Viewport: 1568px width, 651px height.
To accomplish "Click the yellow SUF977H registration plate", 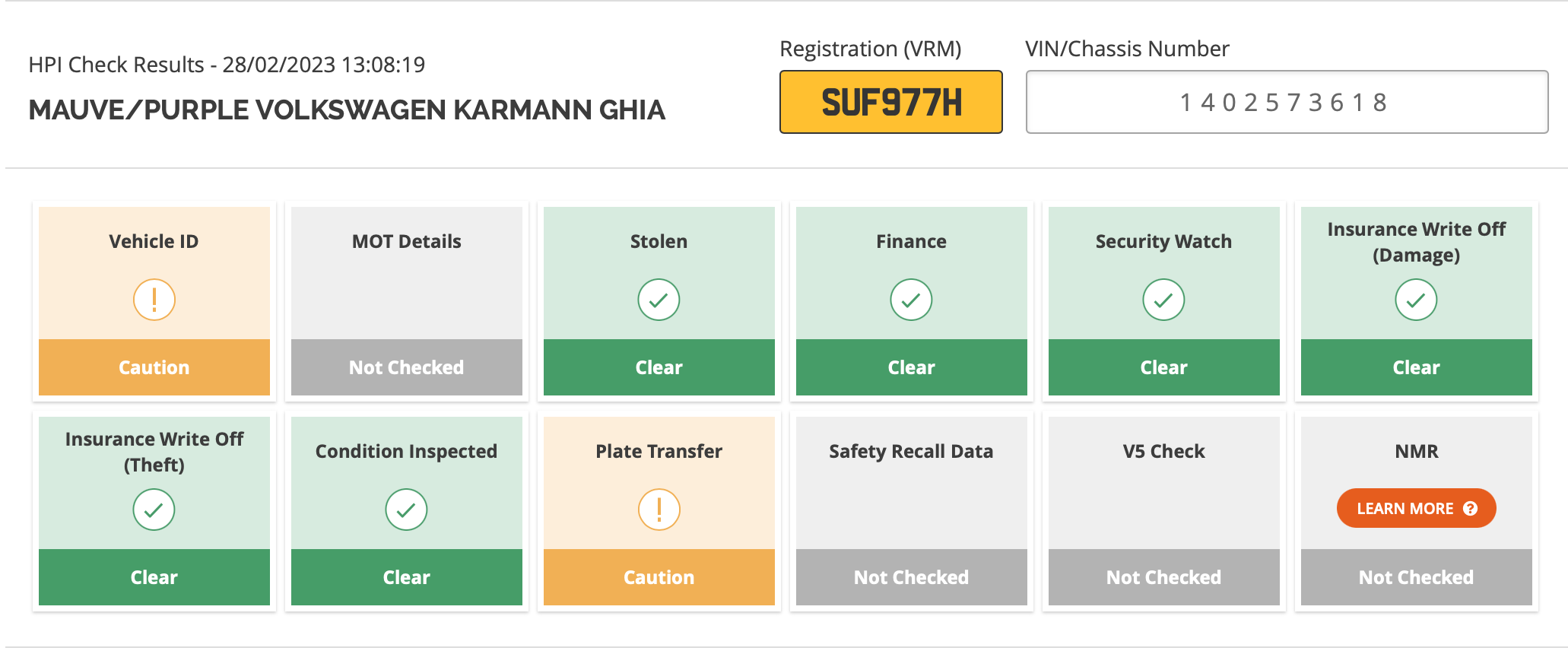I will [890, 102].
